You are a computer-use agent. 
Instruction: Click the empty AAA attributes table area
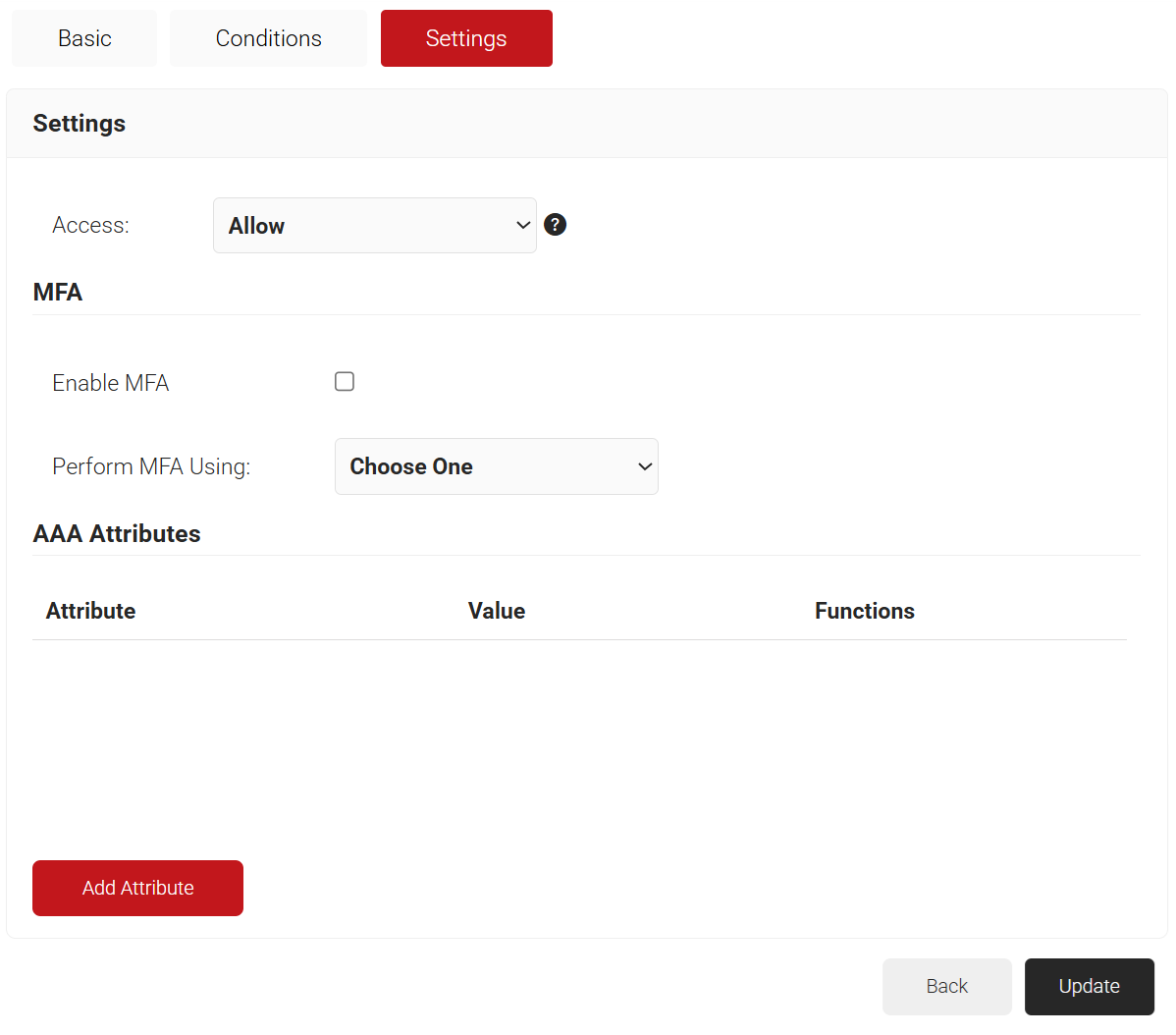point(579,736)
